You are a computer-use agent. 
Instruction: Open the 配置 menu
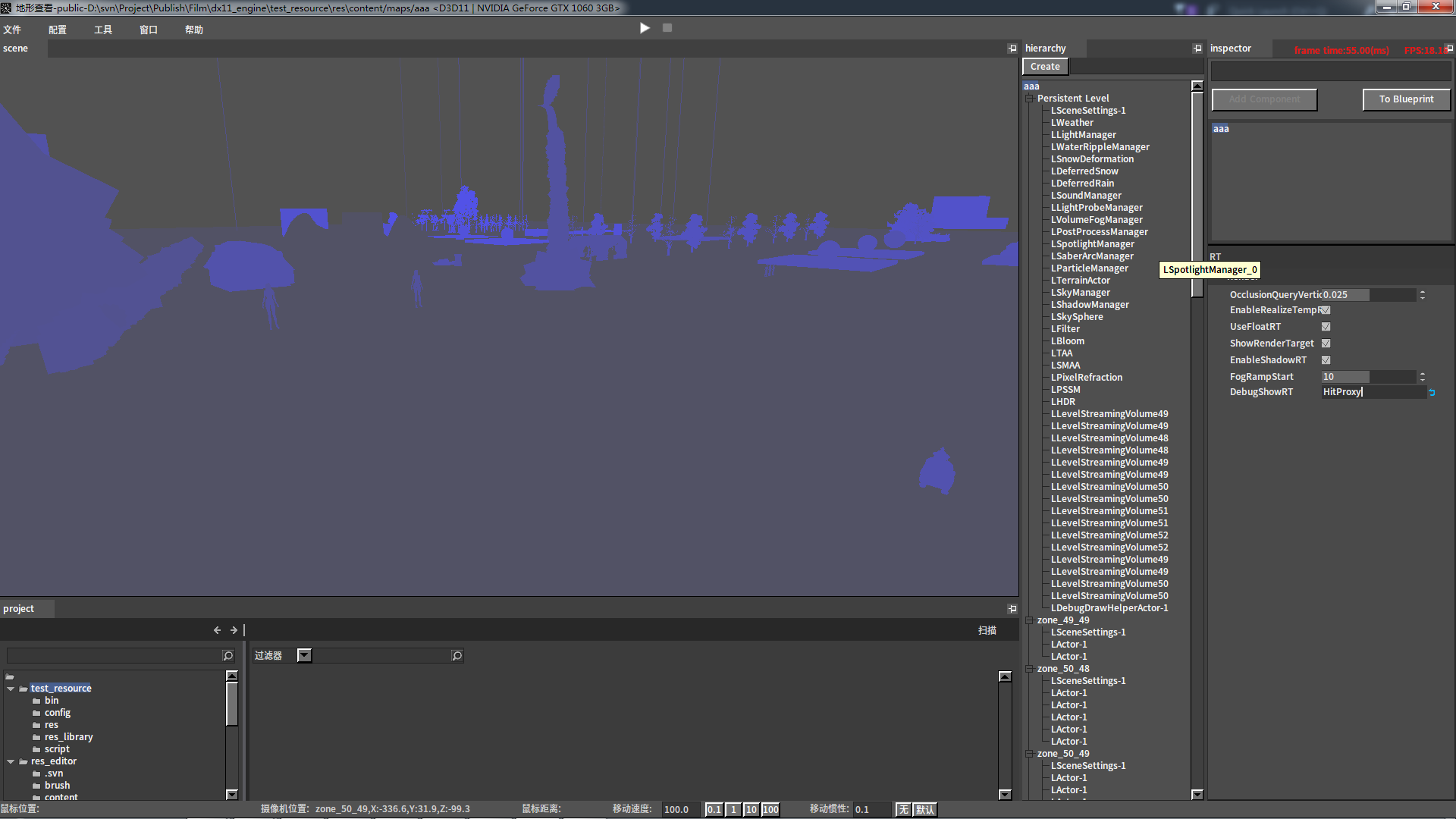point(58,30)
